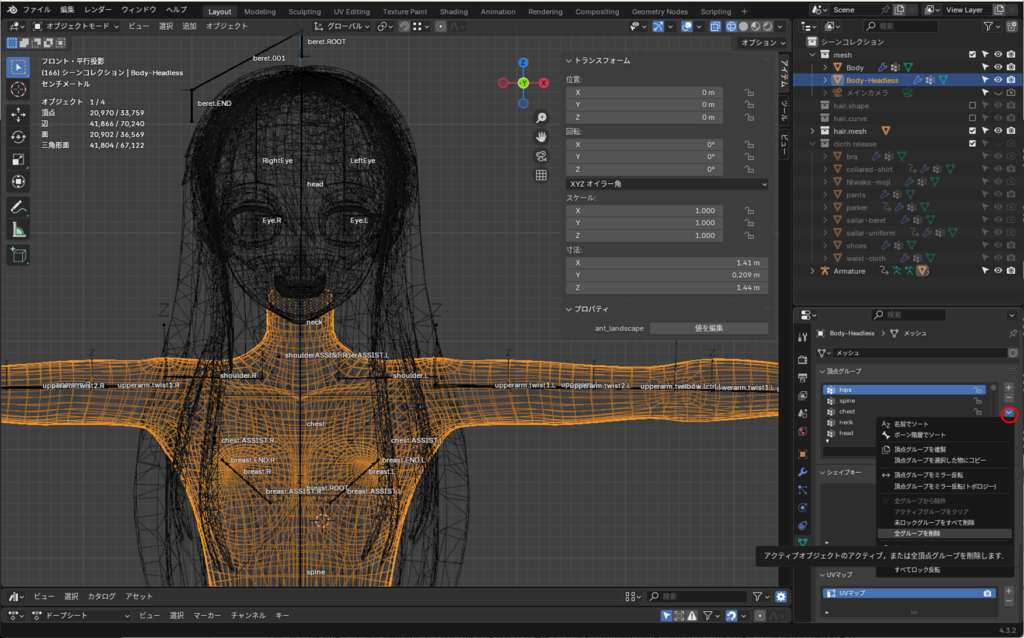Enable the hair.shape collection checkbox
This screenshot has width=1024, height=638.
[x=972, y=105]
